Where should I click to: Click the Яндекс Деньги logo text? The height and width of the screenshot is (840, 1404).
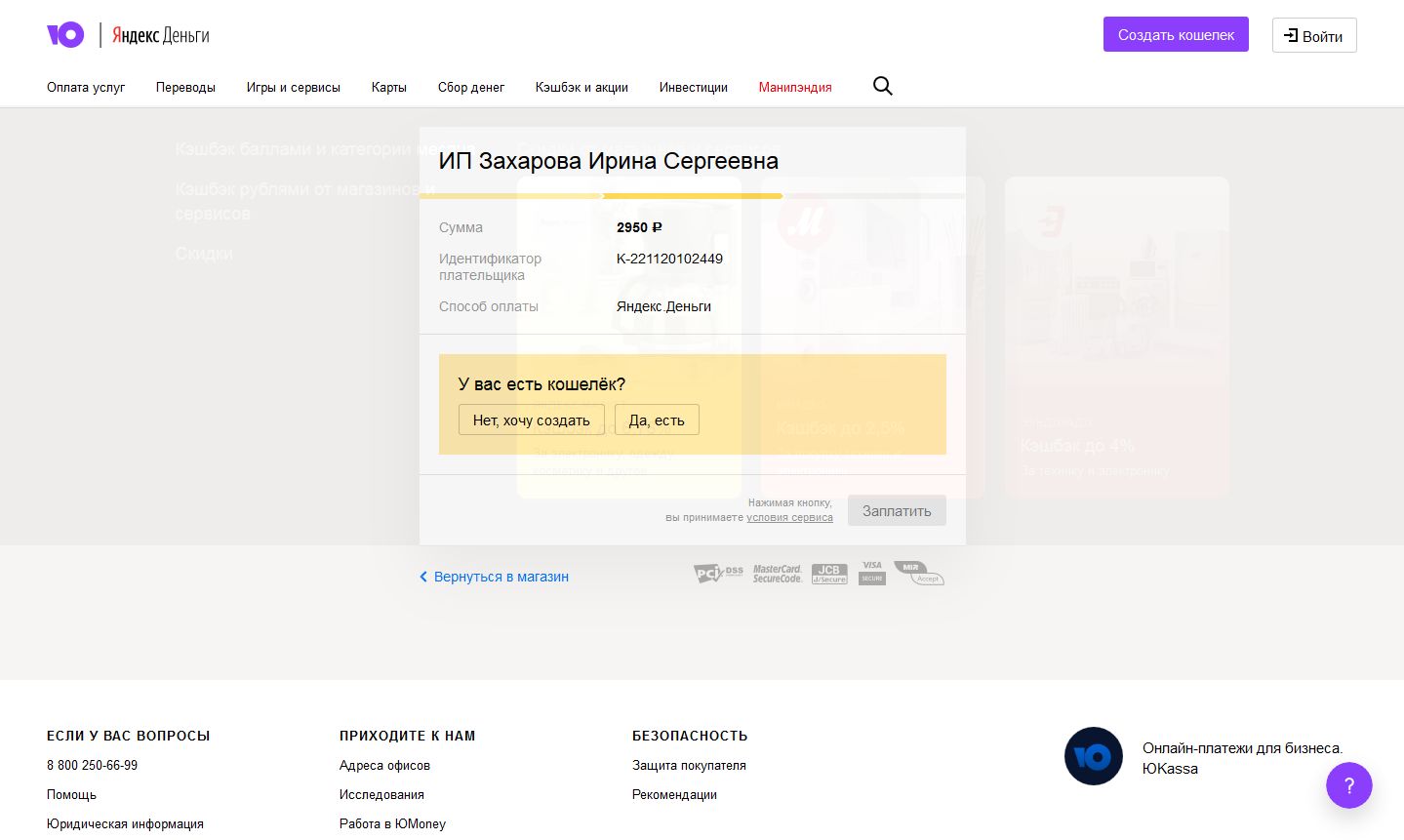(161, 36)
